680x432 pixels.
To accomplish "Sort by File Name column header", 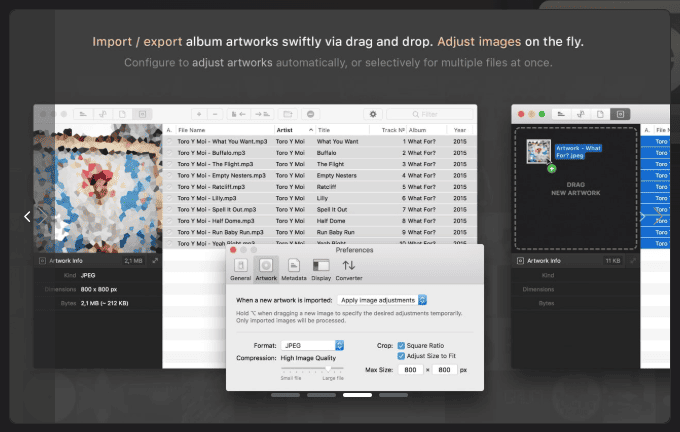I will point(225,130).
